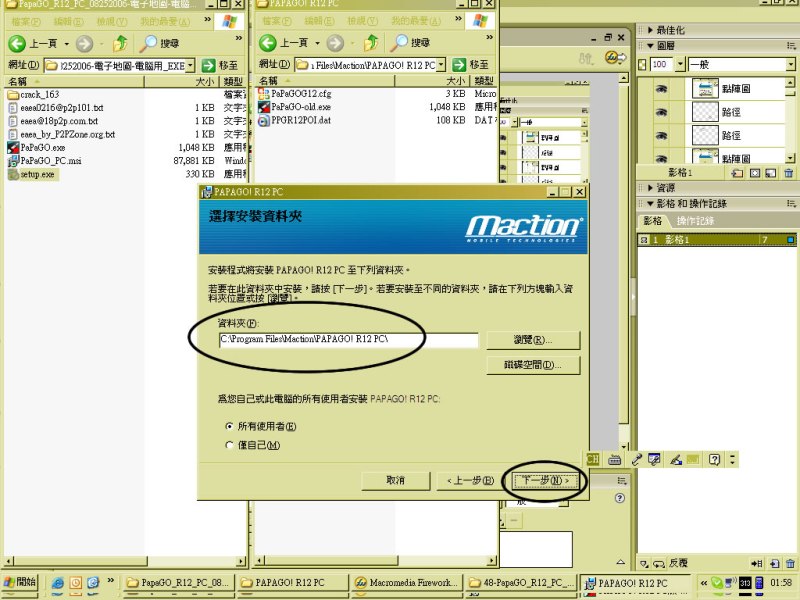
Task: Cancel the PAPAGO installer with 取消
Action: pos(396,481)
